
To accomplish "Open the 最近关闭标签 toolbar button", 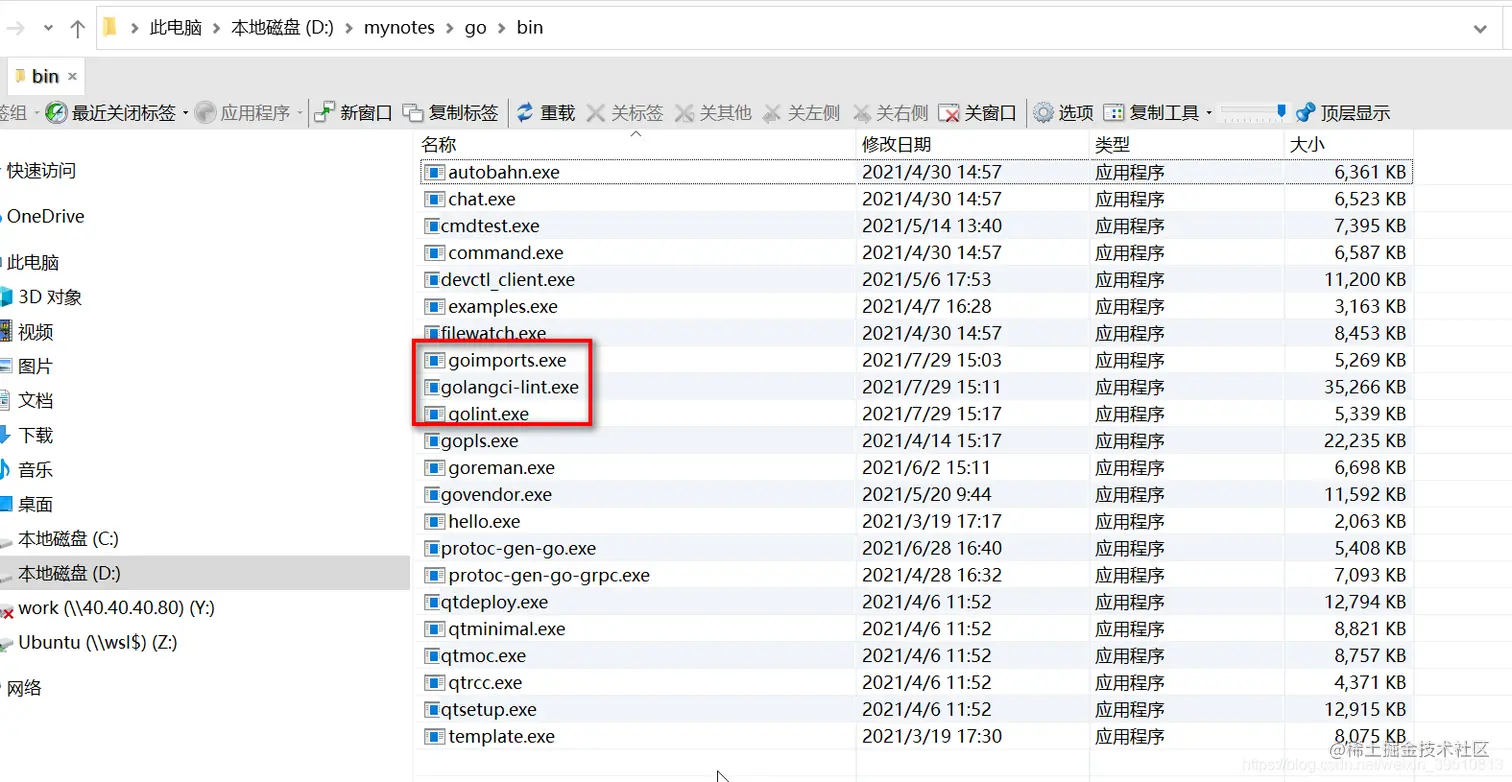I will (111, 113).
